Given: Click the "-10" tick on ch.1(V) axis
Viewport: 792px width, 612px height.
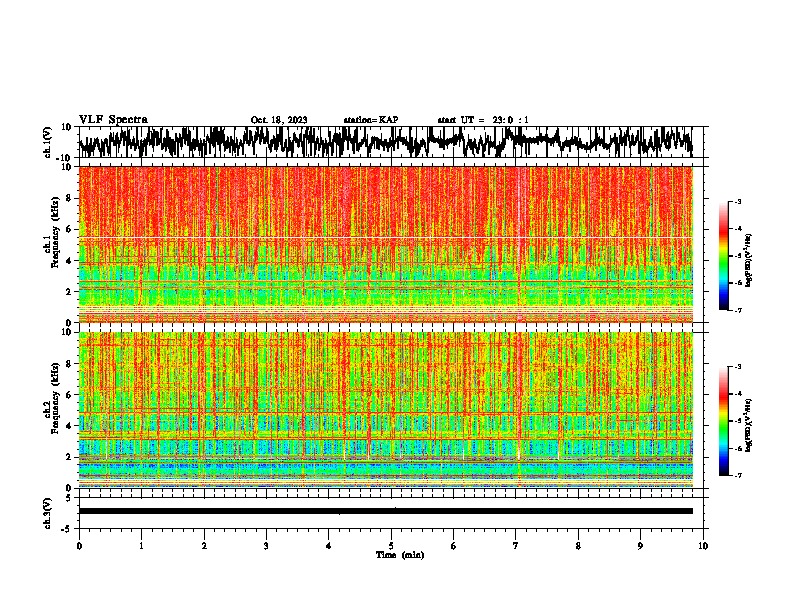Looking at the screenshot, I should 65,158.
